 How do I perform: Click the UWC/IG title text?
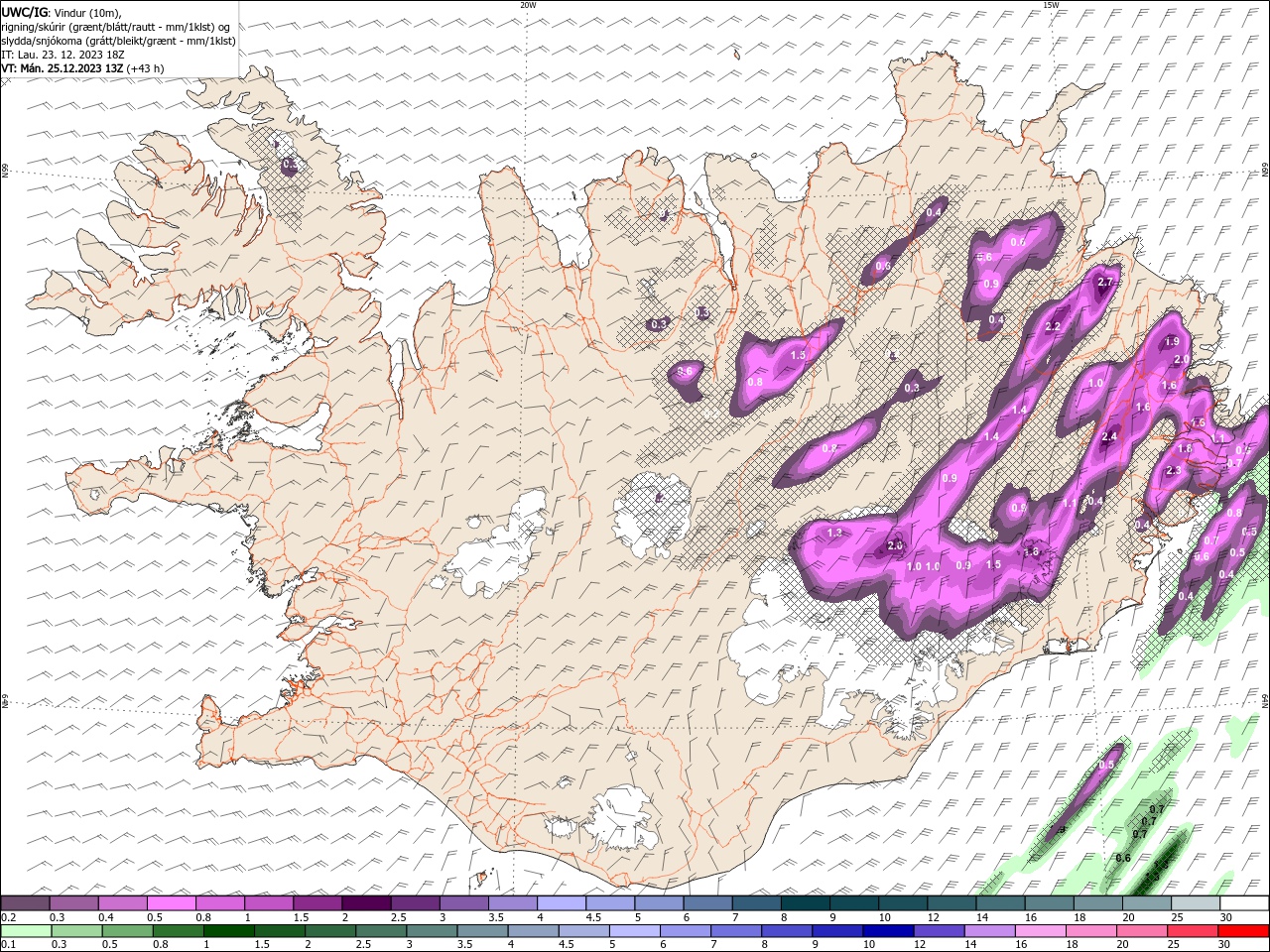(x=25, y=12)
